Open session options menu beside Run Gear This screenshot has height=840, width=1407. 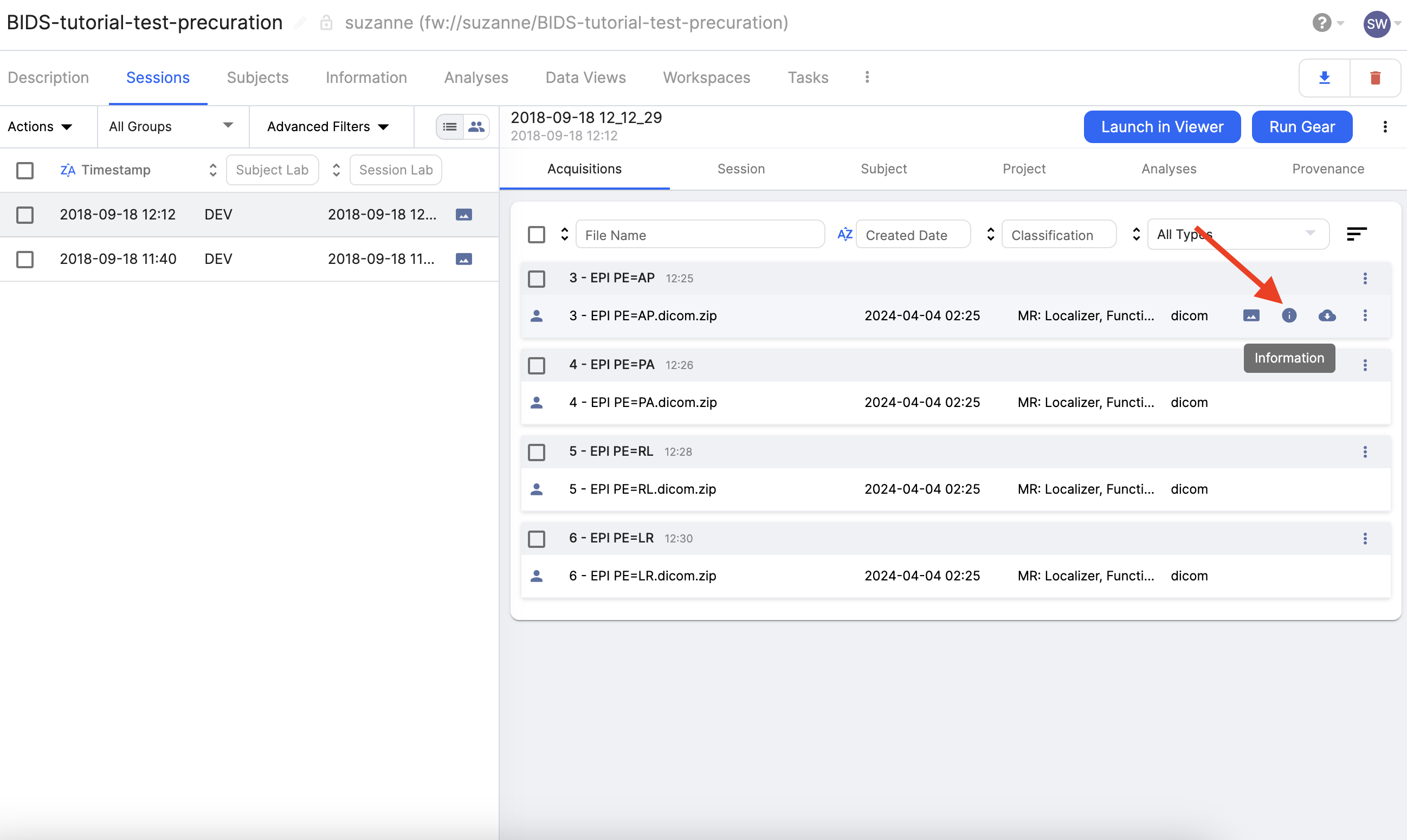(x=1385, y=127)
